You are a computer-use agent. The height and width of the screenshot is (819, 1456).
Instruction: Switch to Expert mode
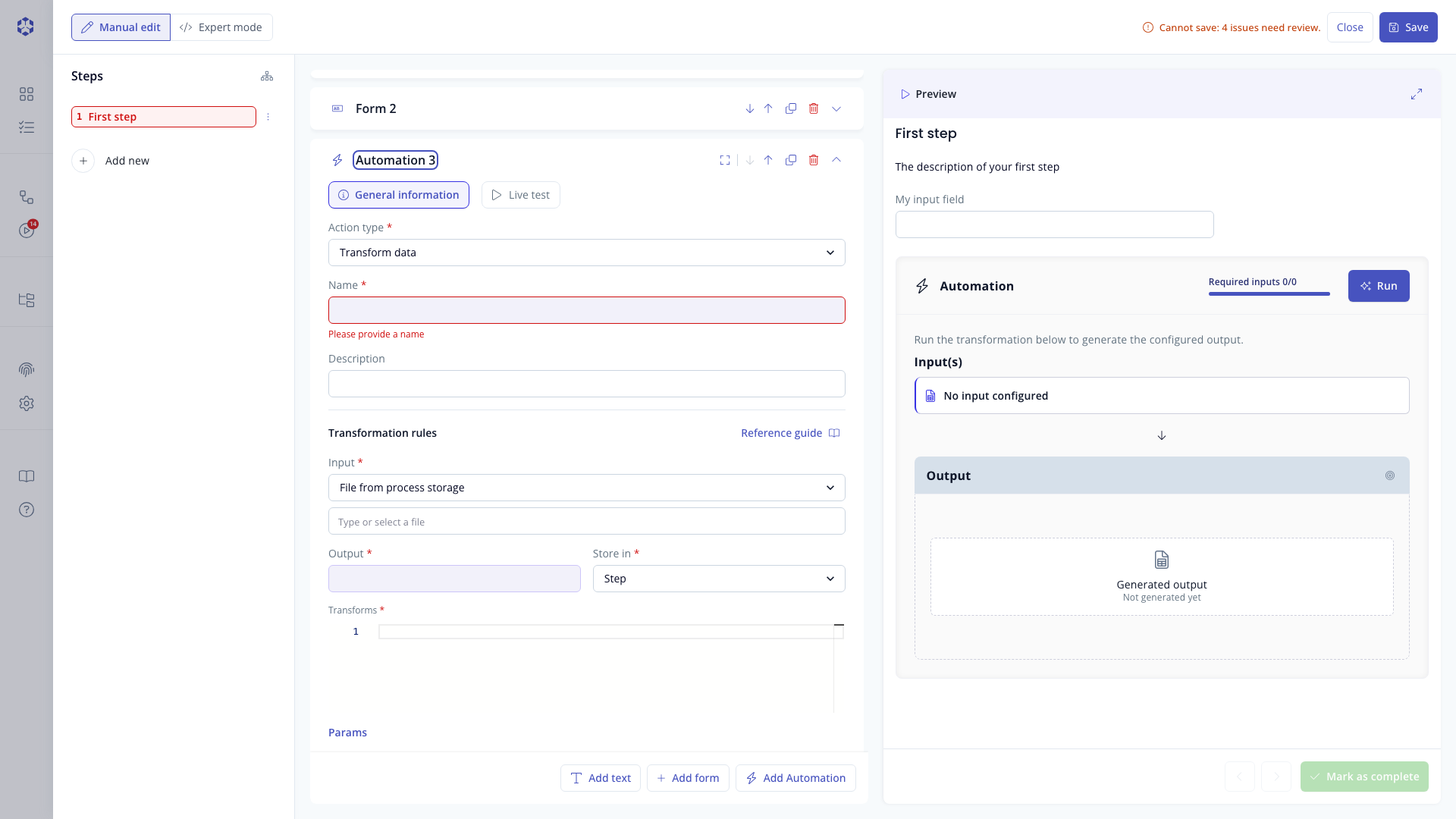pos(221,27)
